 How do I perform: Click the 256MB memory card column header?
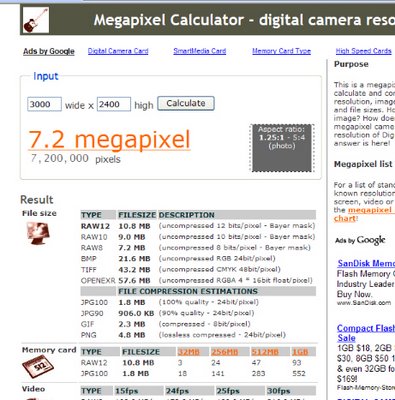[x=225, y=352]
